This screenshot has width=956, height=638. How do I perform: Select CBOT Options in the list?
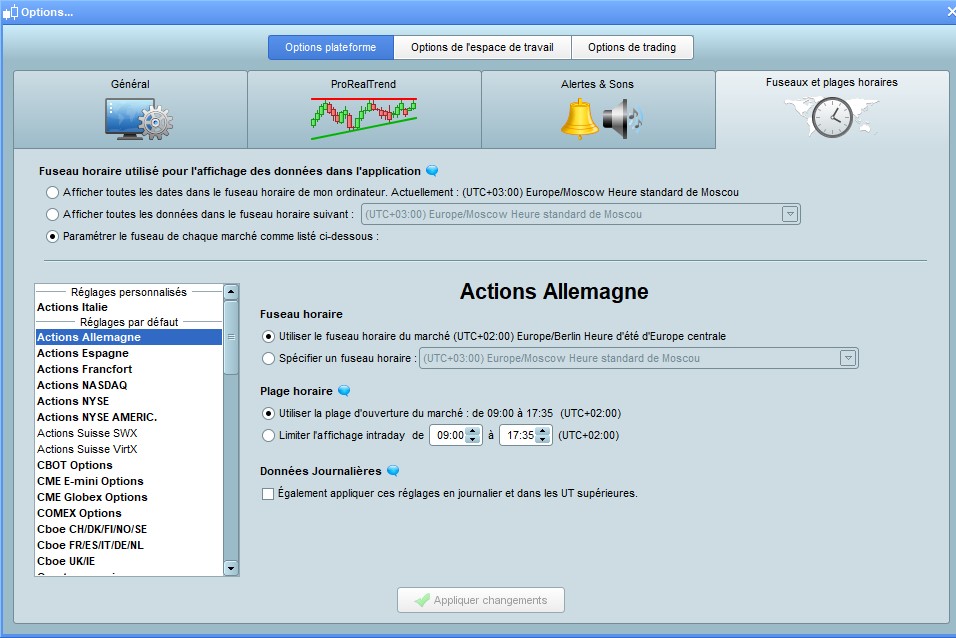[x=129, y=465]
